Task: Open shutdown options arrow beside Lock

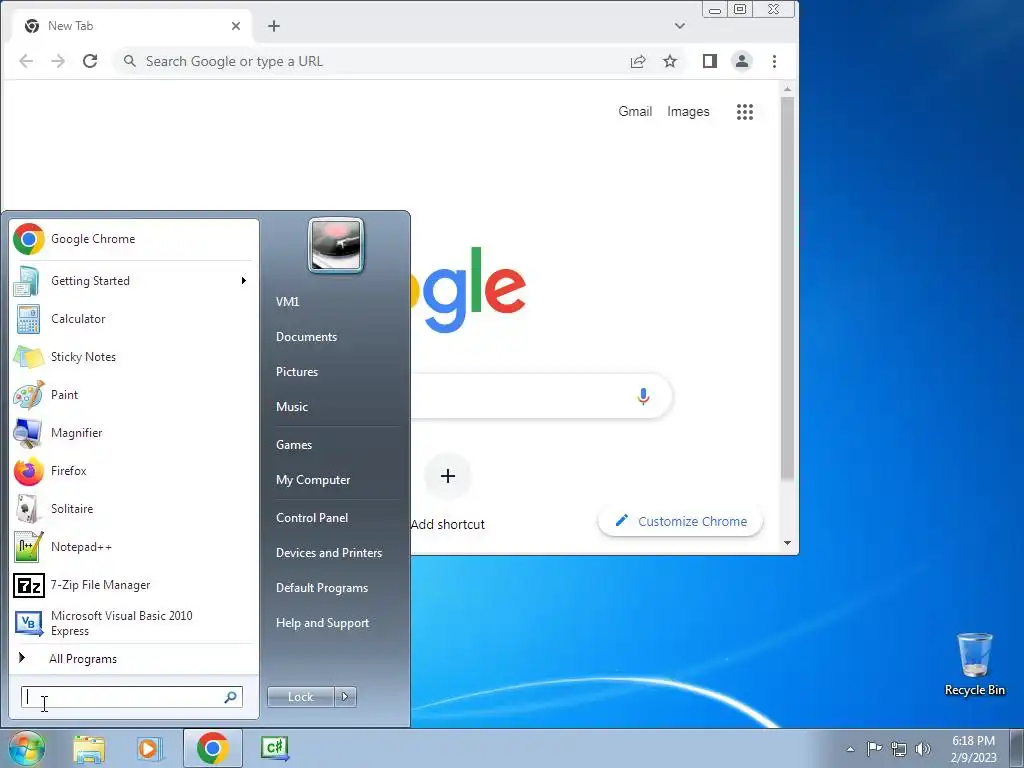Action: point(345,697)
